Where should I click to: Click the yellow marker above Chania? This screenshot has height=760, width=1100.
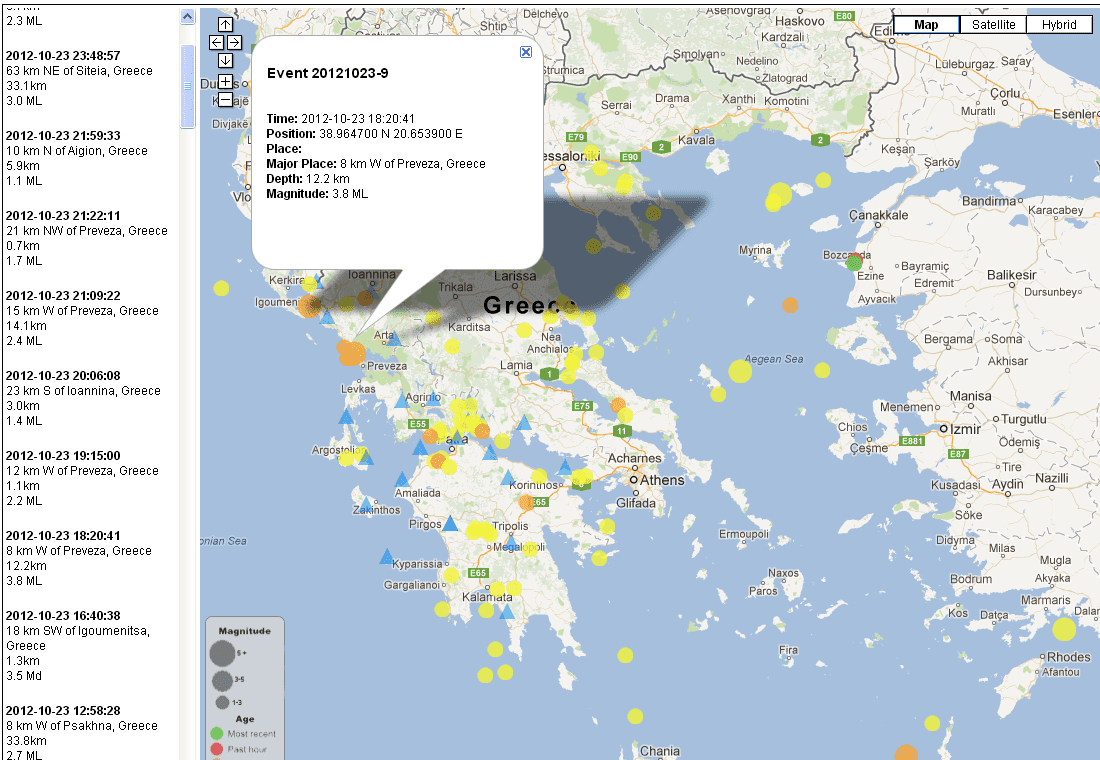pyautogui.click(x=635, y=716)
